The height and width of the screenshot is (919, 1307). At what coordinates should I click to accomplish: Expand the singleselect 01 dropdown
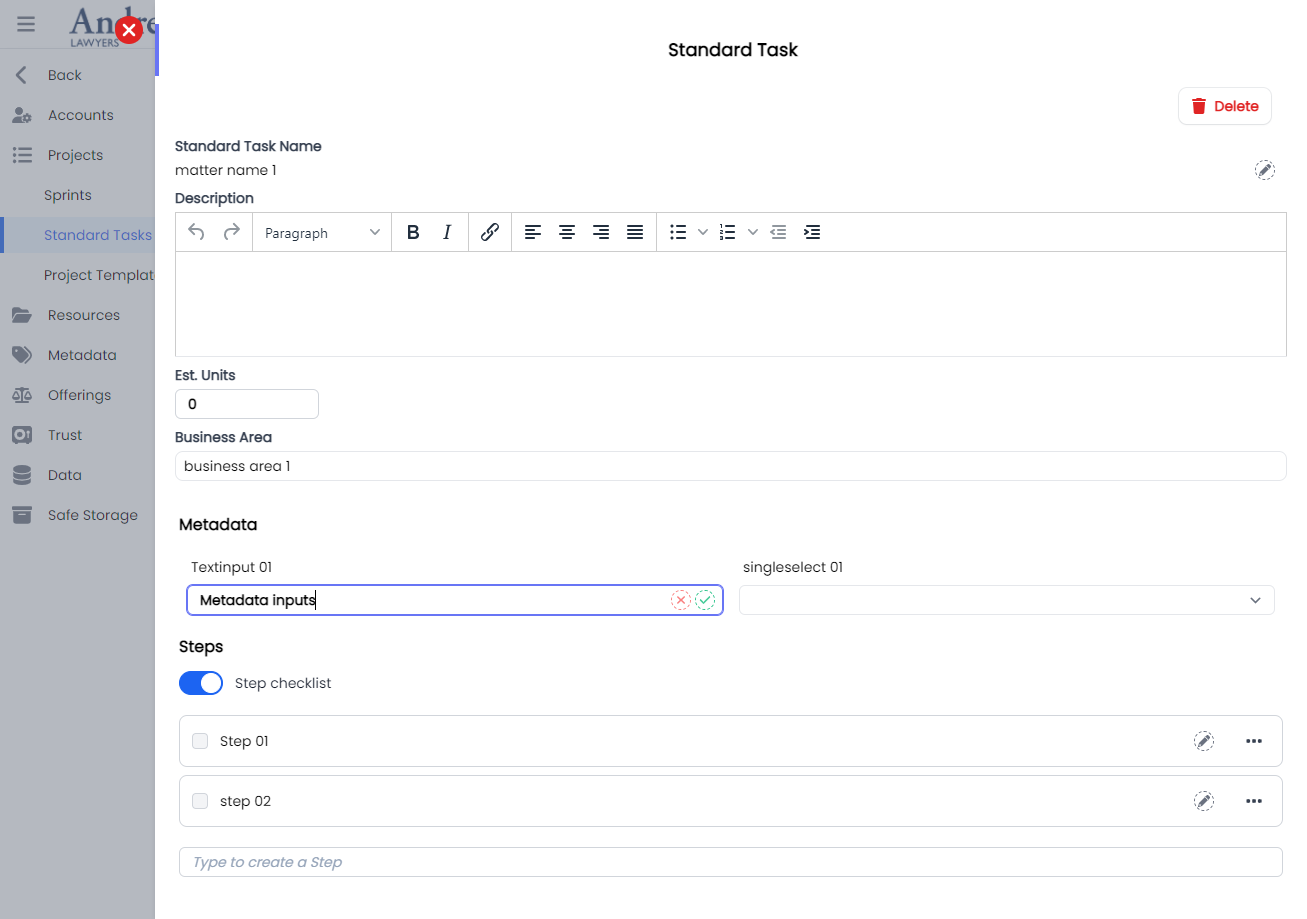[x=1256, y=600]
